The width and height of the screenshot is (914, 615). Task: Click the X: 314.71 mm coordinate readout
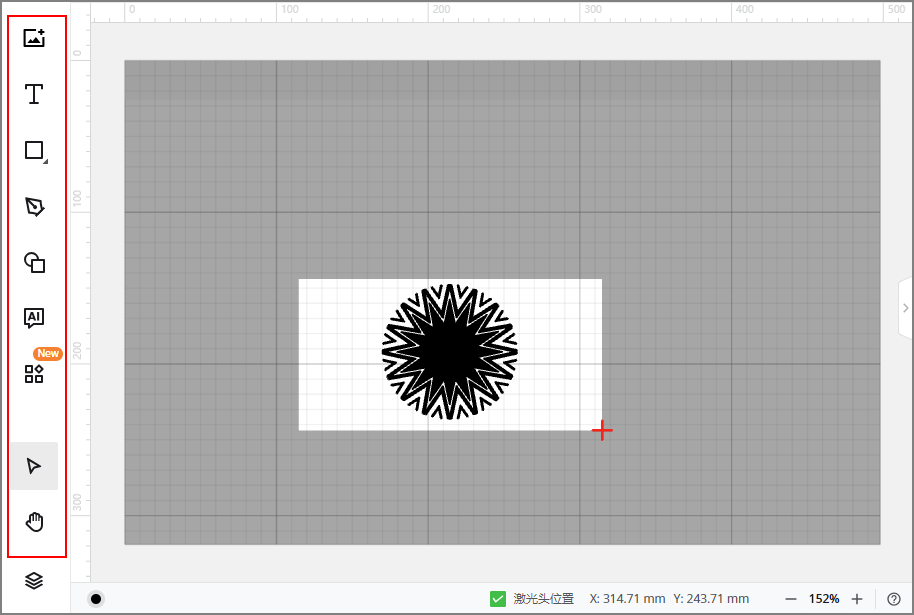[627, 599]
